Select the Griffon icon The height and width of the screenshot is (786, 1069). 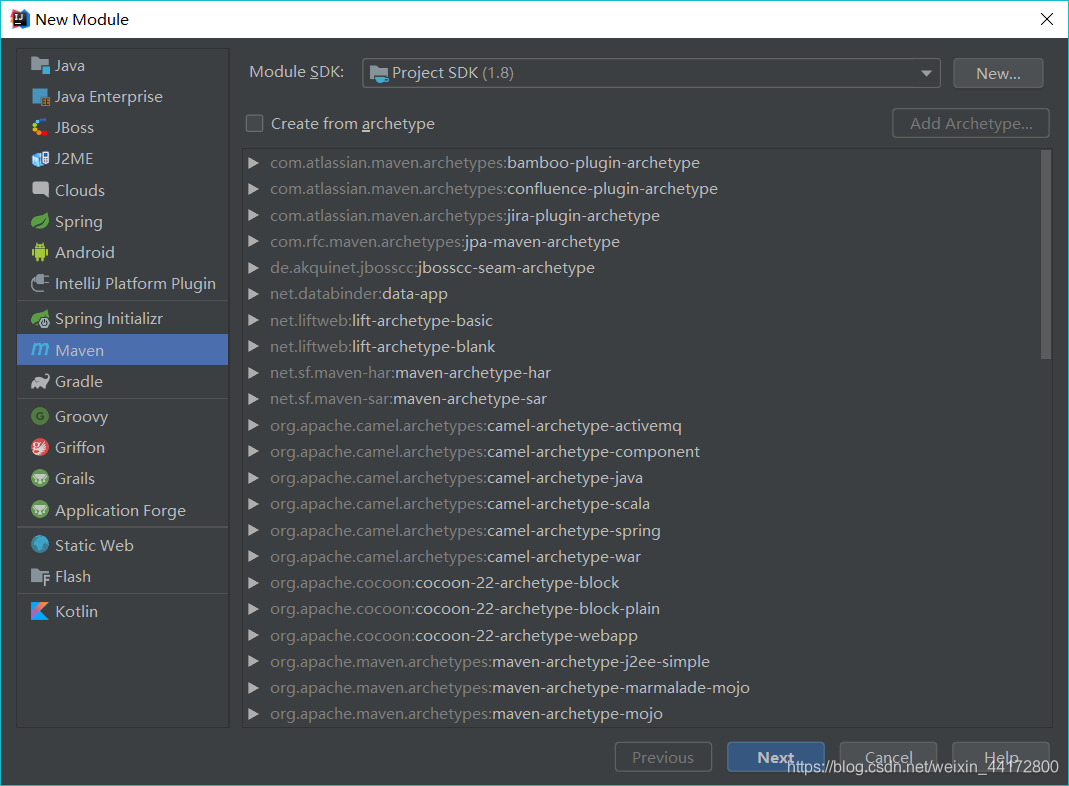40,447
